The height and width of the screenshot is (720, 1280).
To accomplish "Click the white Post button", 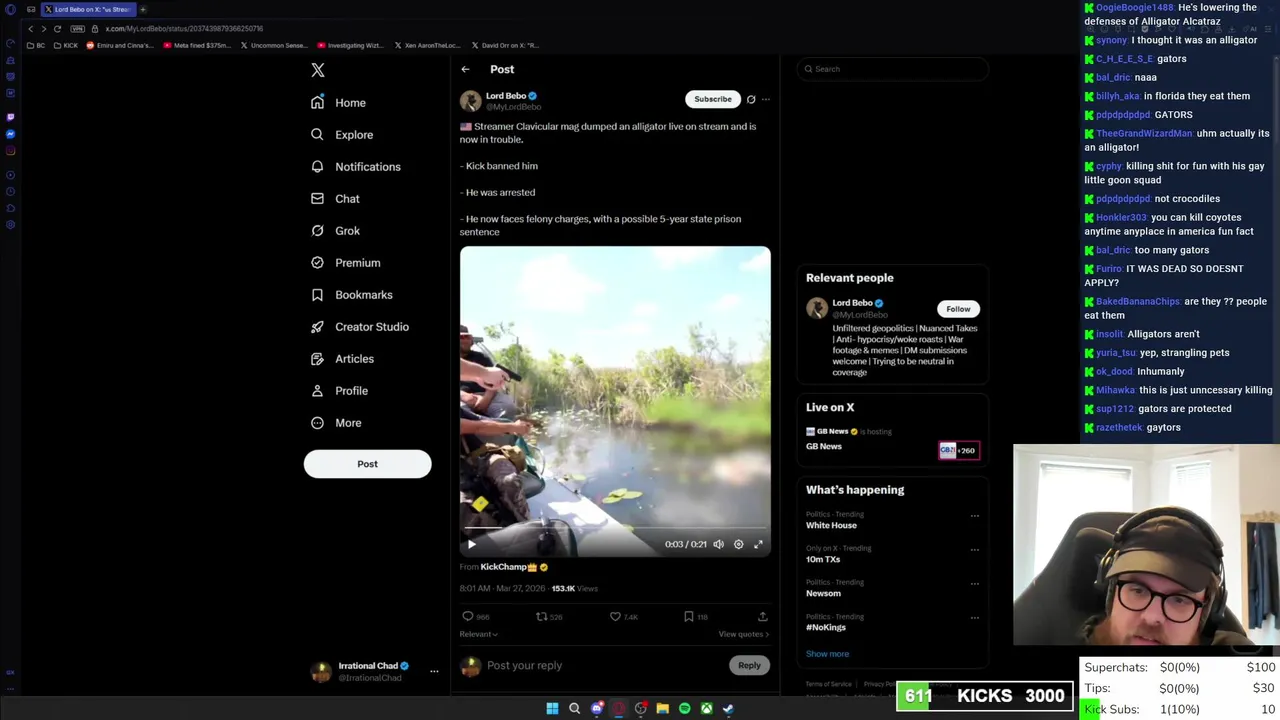I will click(x=367, y=464).
